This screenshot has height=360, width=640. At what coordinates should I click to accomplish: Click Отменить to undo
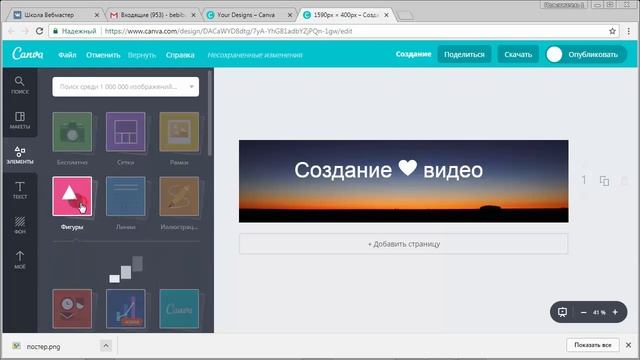click(x=103, y=55)
